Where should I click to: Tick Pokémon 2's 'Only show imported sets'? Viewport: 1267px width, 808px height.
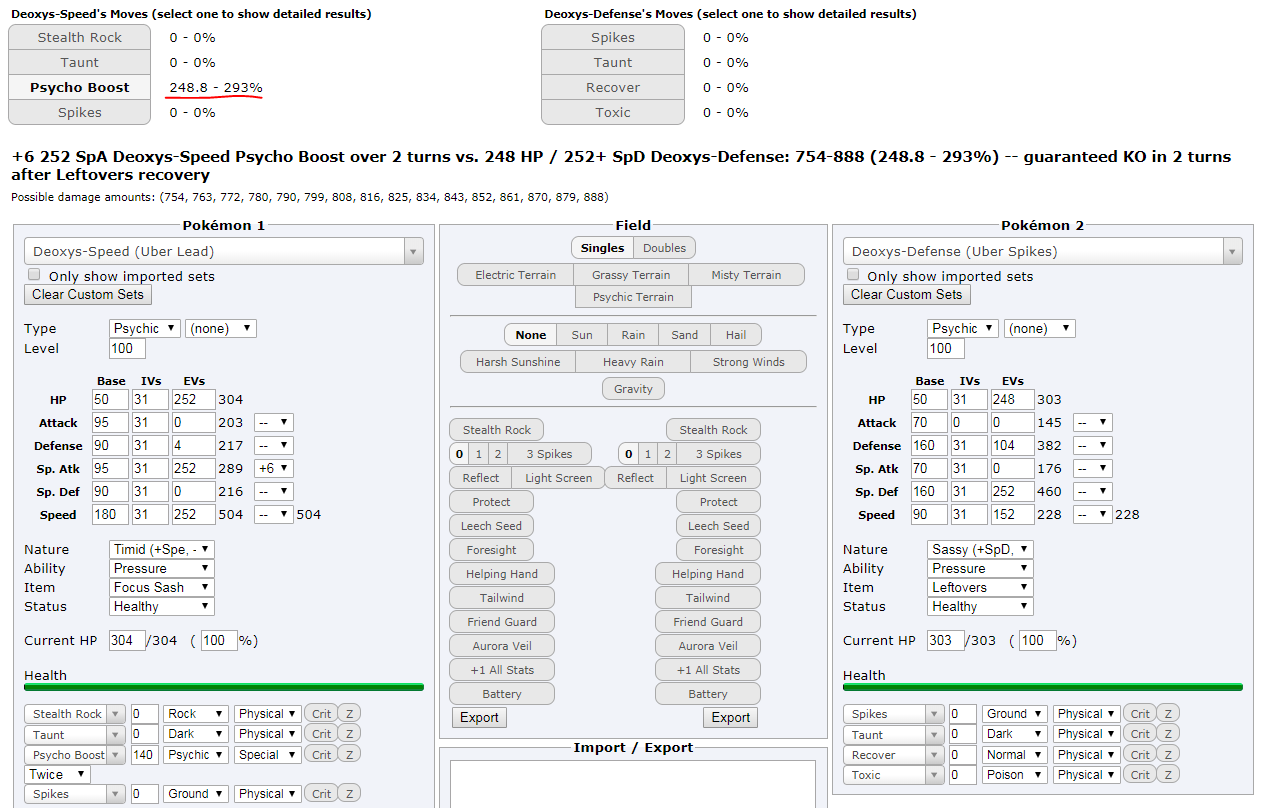coord(853,275)
